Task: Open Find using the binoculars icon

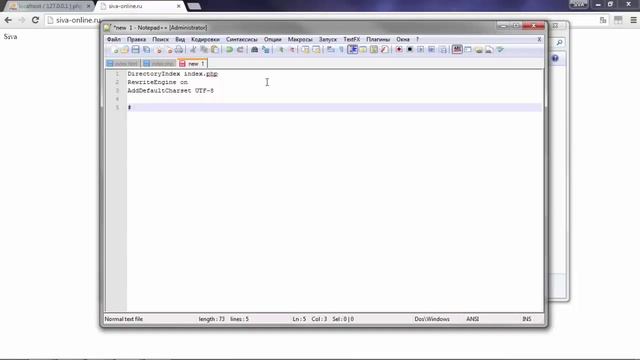Action: [254, 50]
